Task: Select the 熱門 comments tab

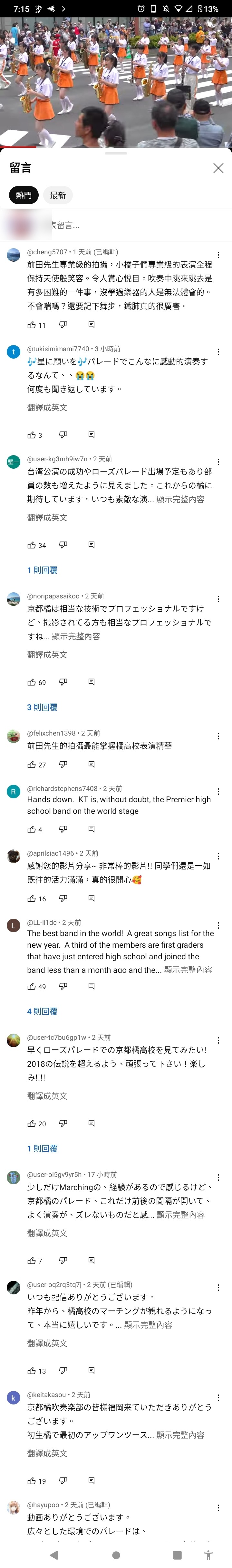Action: (24, 195)
